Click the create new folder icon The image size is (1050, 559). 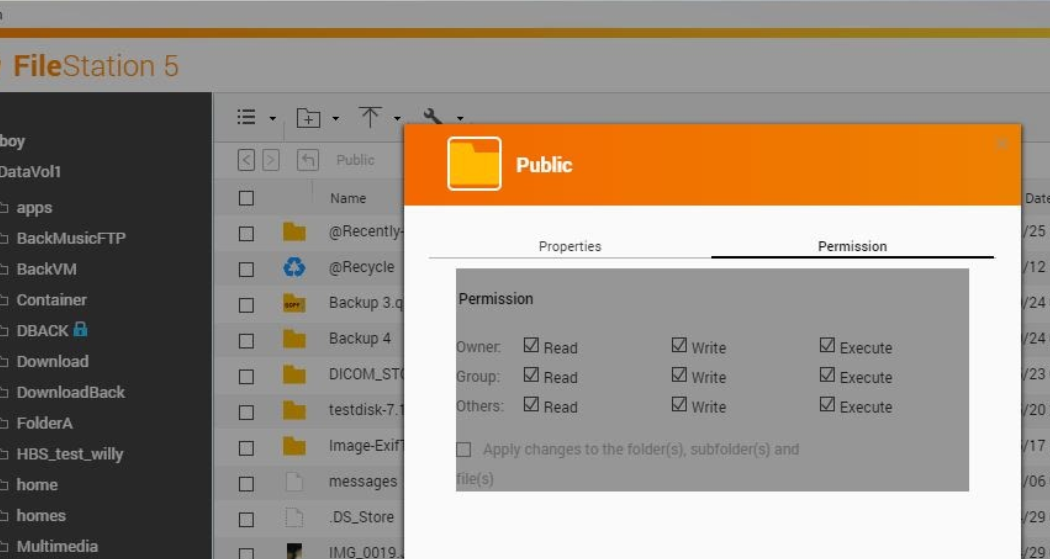click(x=308, y=118)
